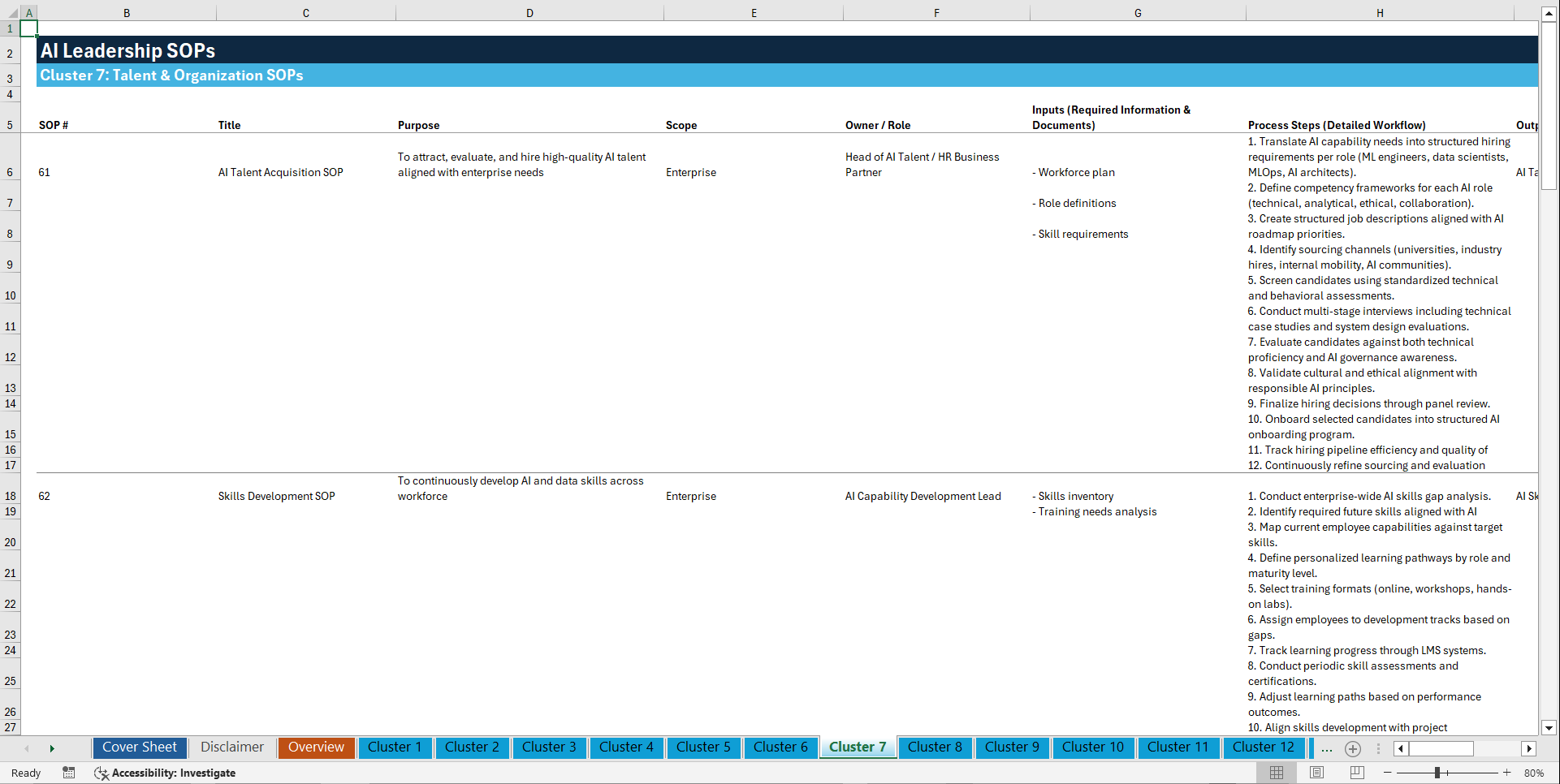Switch to Cluster 6 sheet
Screen dimensions: 1560x784
point(780,747)
